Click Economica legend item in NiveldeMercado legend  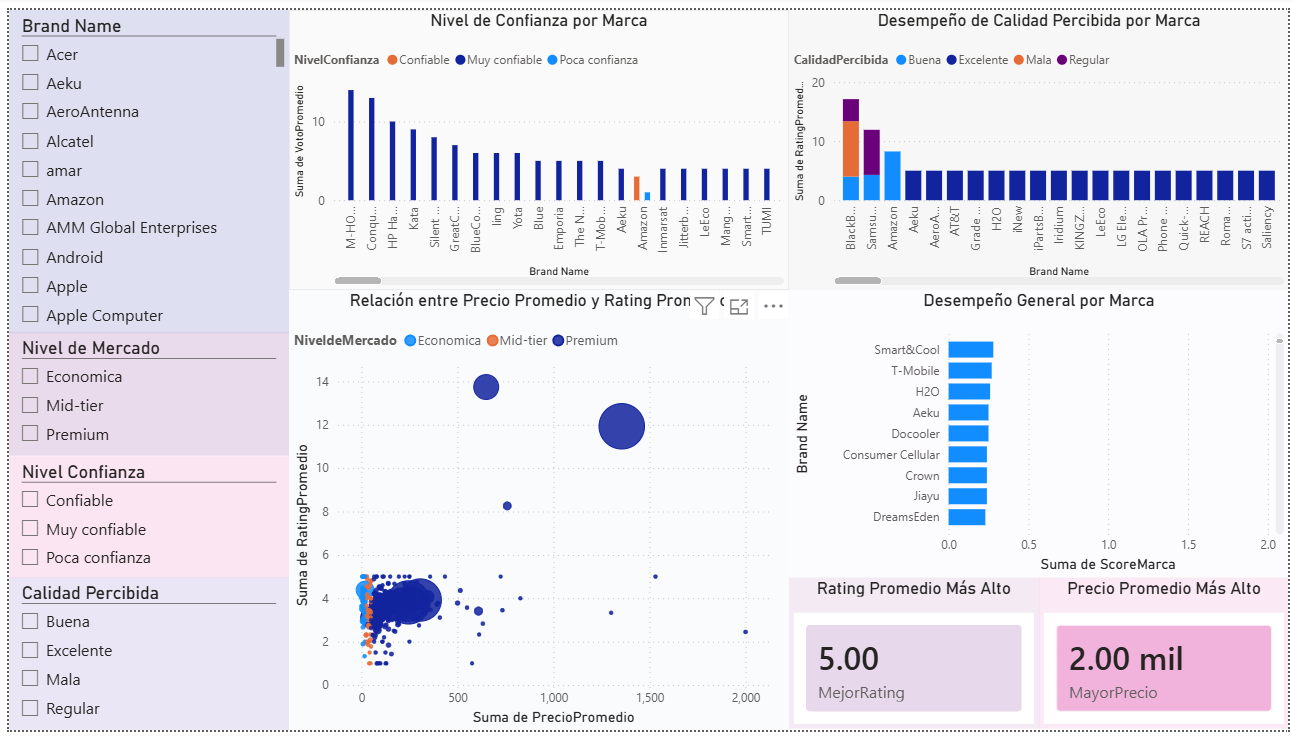click(443, 340)
